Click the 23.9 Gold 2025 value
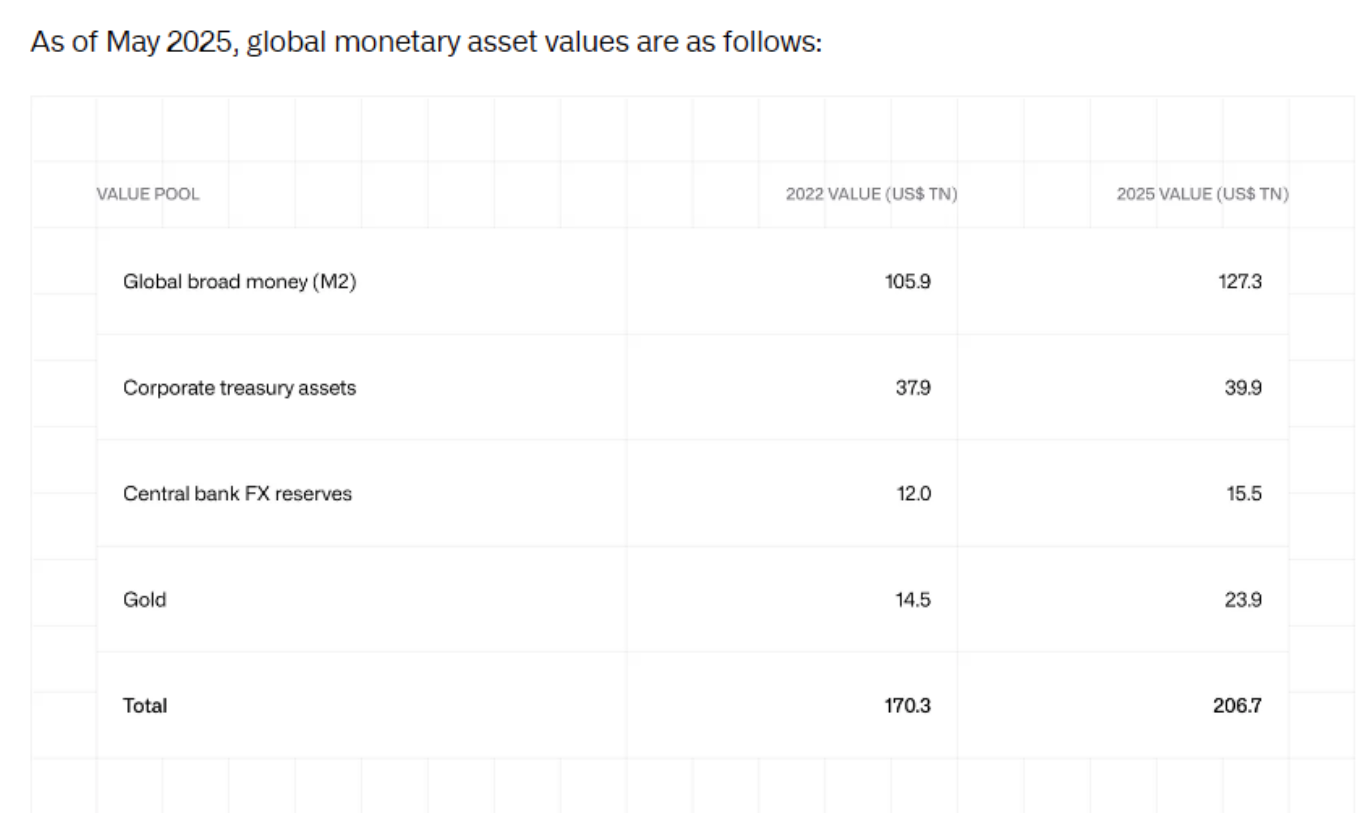This screenshot has height=816, width=1356. coord(1243,600)
